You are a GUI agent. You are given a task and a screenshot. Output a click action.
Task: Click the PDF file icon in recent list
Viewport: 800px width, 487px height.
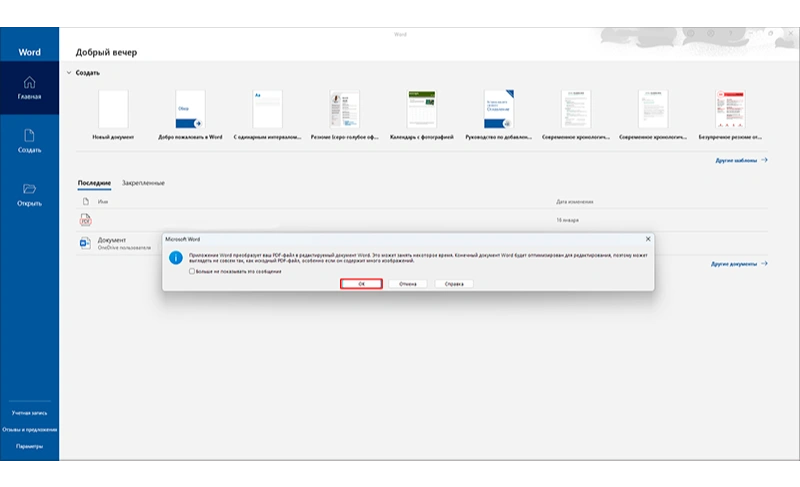(85, 220)
